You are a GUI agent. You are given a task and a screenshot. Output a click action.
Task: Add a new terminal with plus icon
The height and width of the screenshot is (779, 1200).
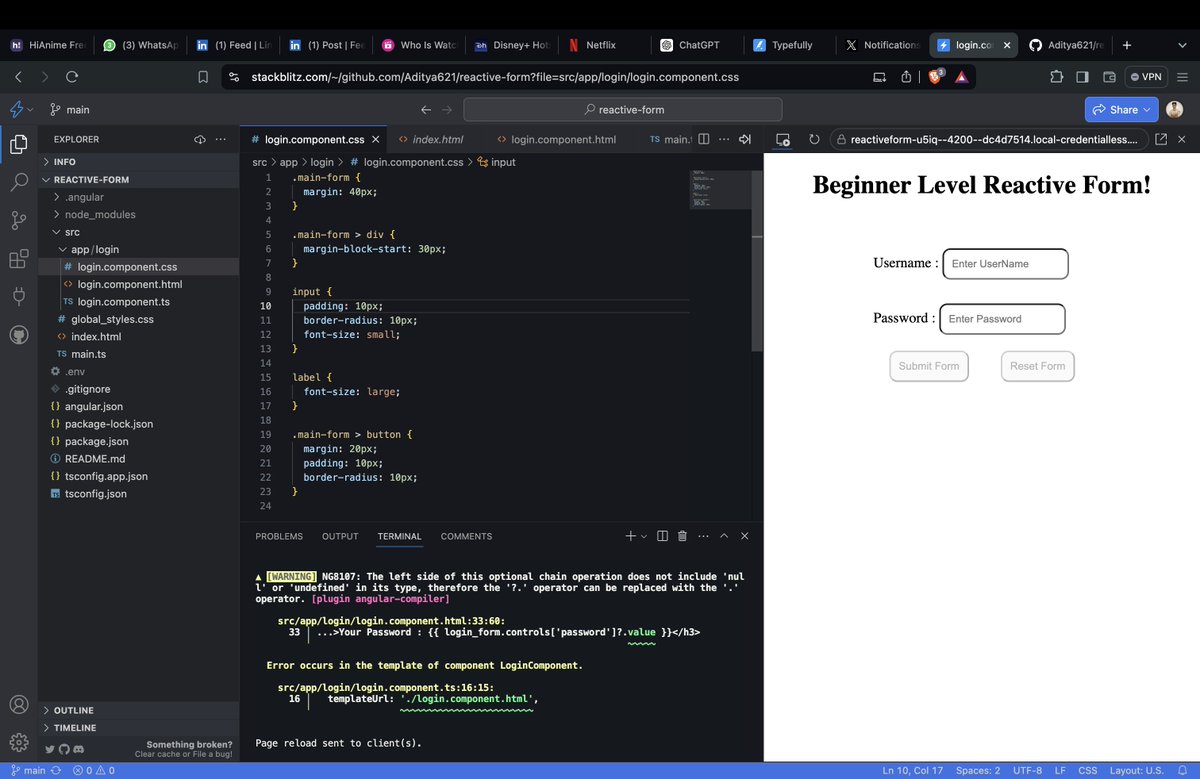pyautogui.click(x=630, y=536)
